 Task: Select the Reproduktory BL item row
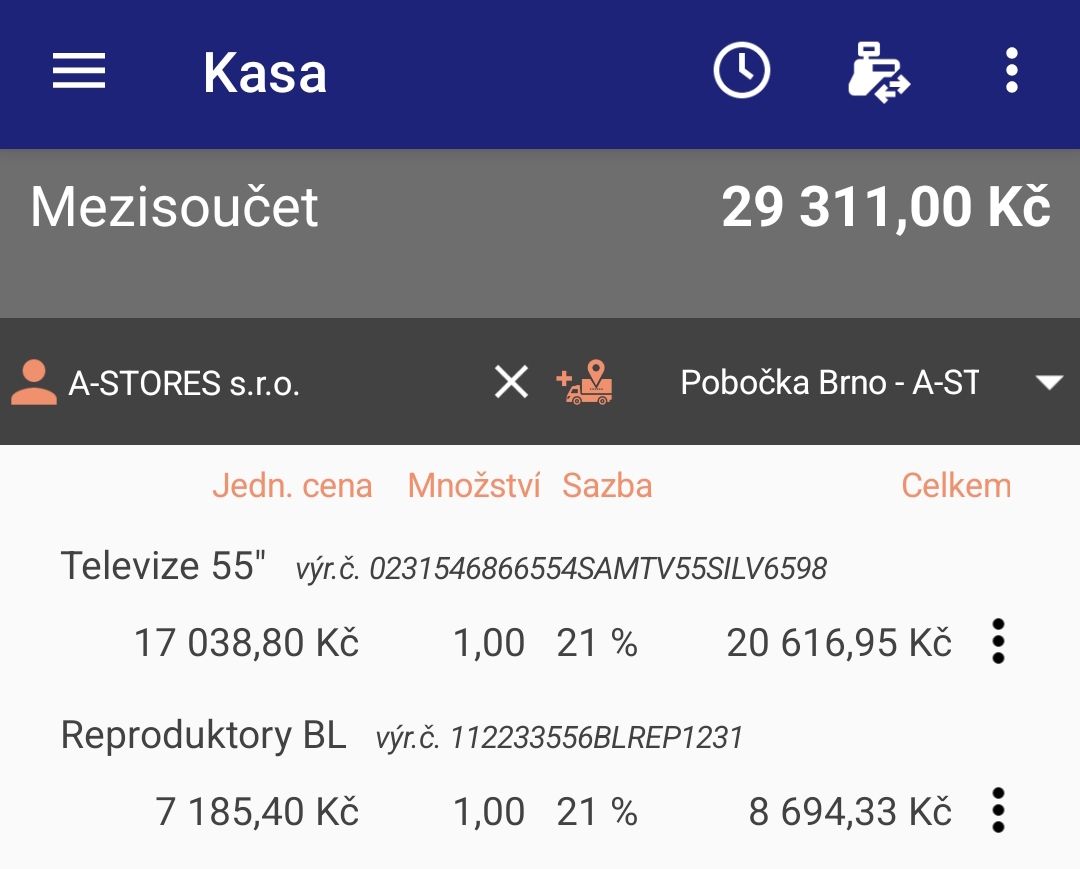click(x=540, y=775)
